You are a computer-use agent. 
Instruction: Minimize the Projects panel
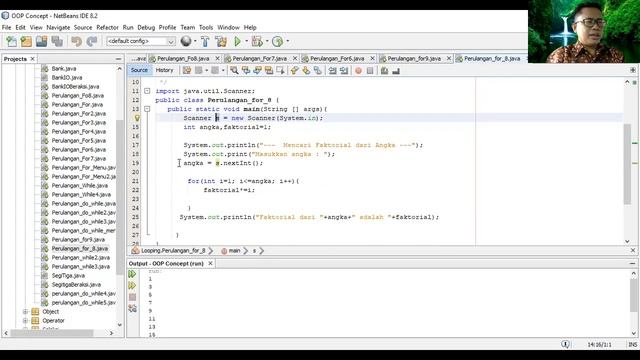point(118,59)
